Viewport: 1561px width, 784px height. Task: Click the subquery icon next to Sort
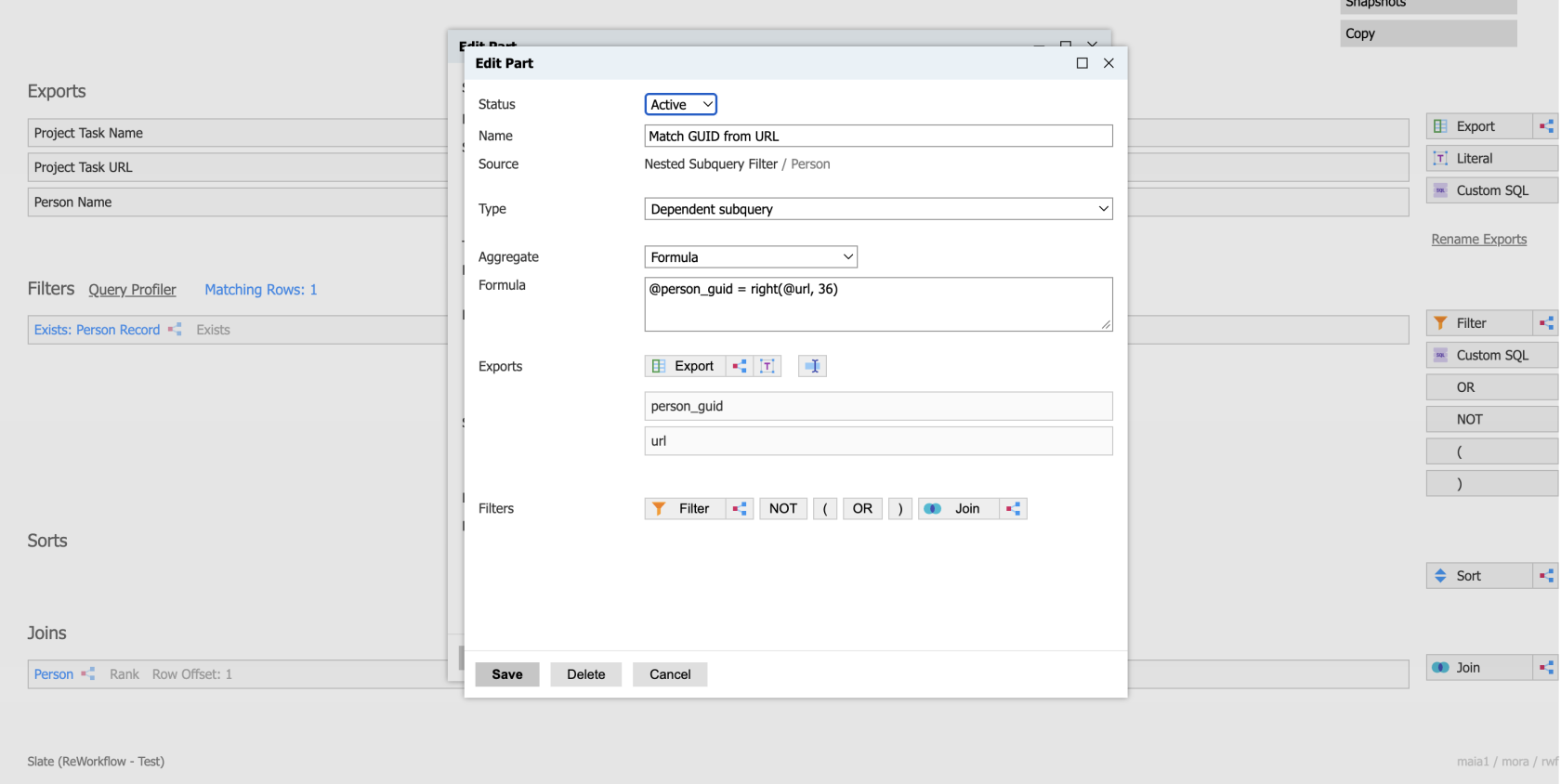1546,576
